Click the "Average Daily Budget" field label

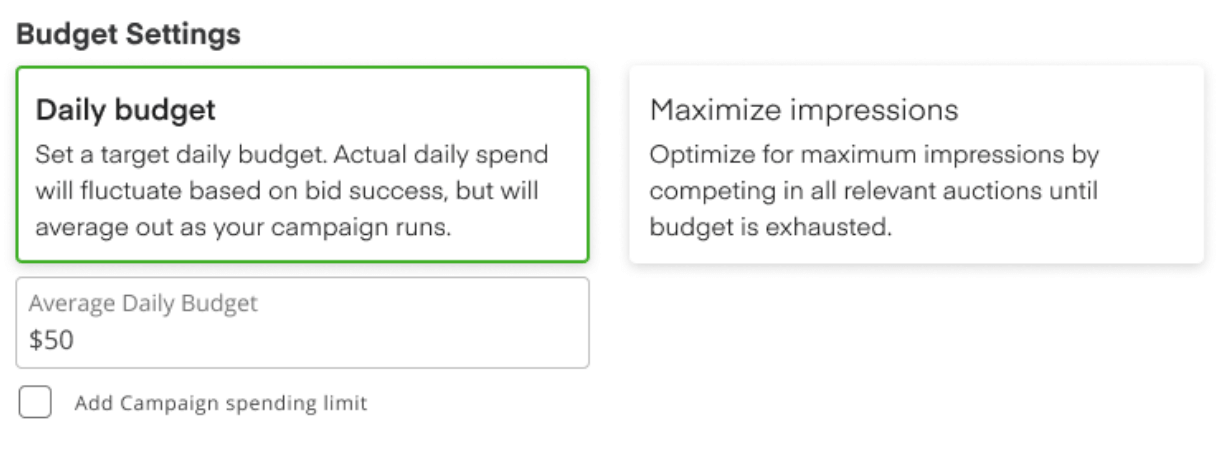pyautogui.click(x=143, y=303)
